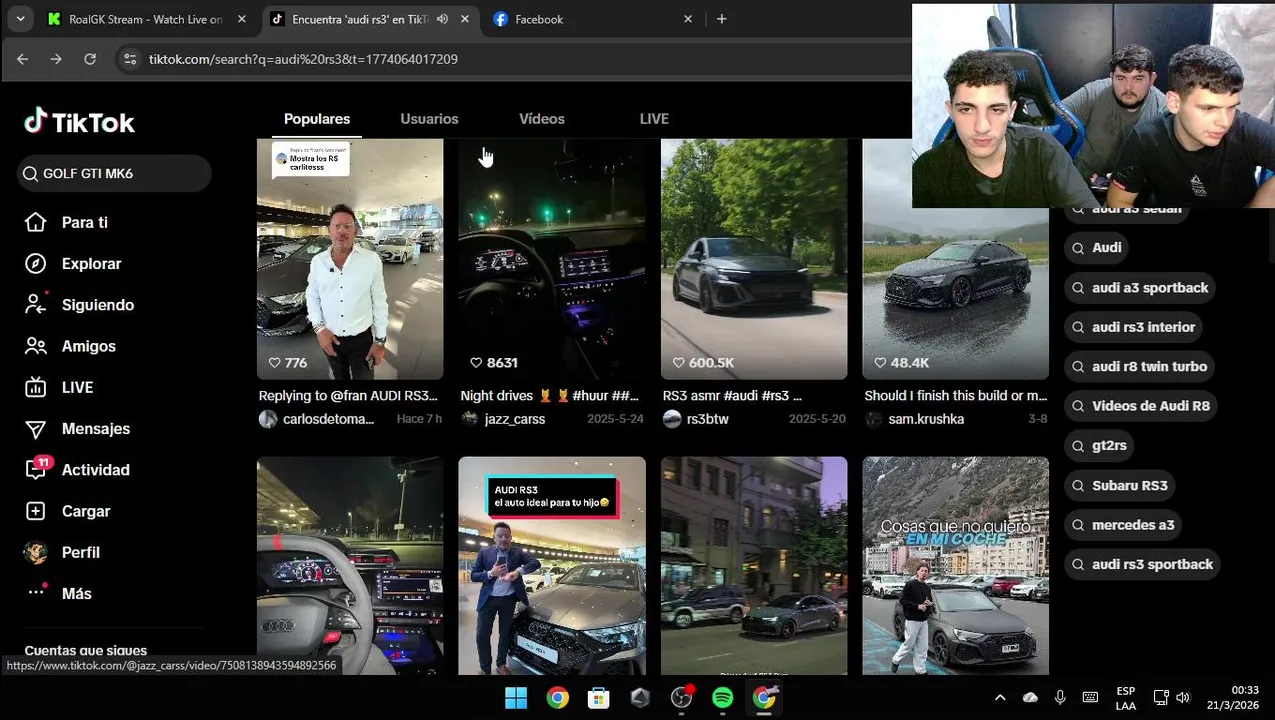Select suggestion 'audi r8 twin turbo'
Viewport: 1275px width, 720px height.
[1140, 367]
